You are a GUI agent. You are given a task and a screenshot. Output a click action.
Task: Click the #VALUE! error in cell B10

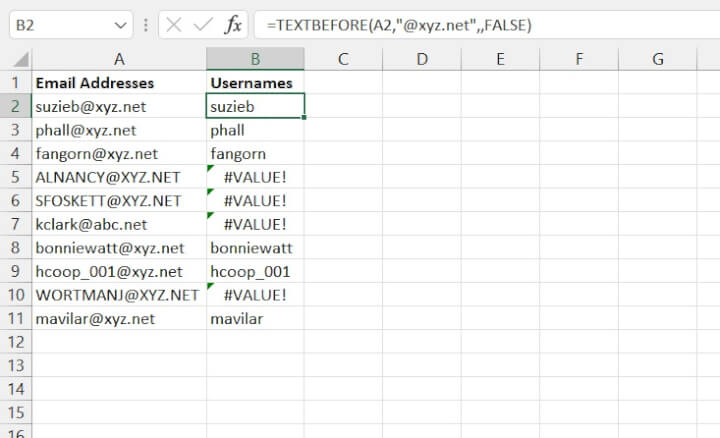point(256,295)
